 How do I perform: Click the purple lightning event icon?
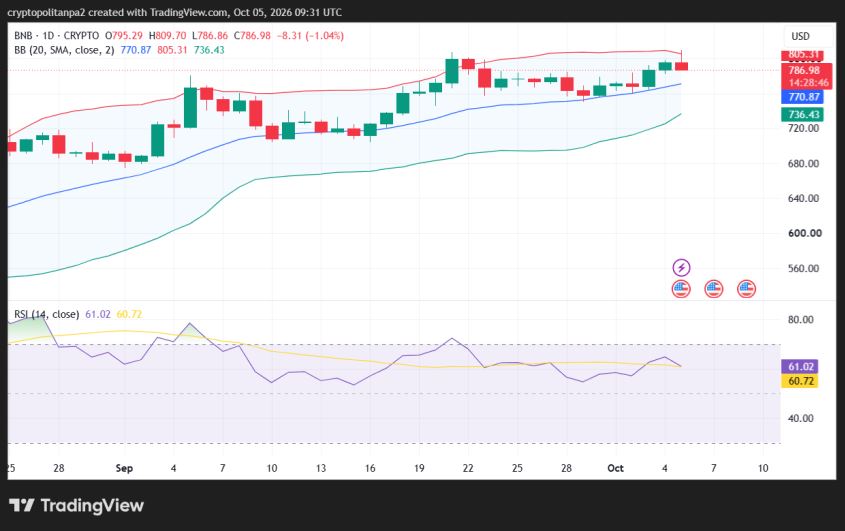point(681,267)
